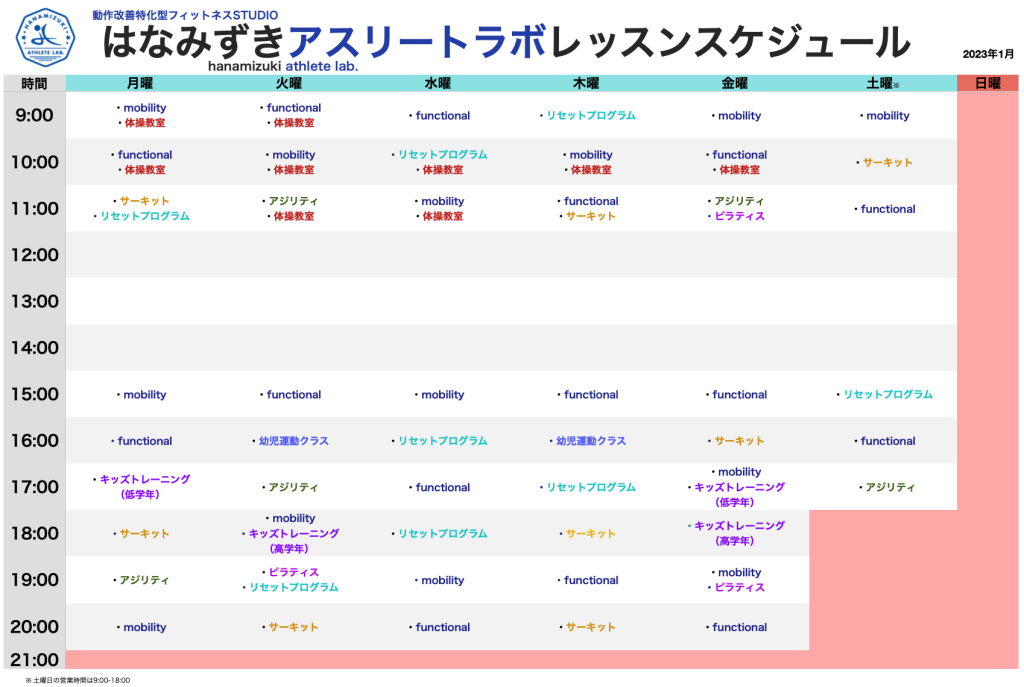Viewport: 1024px width, 687px height.
Task: Click functional in the 月曜 10:00 slot
Action: pos(145,155)
